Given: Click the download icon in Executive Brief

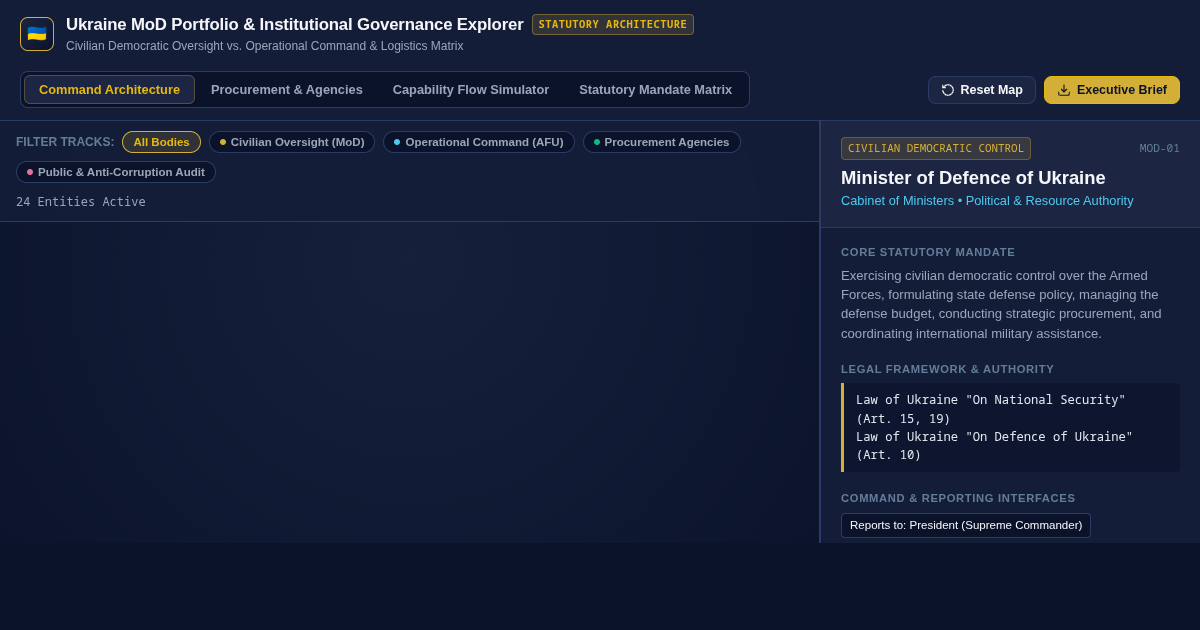Looking at the screenshot, I should coord(1064,90).
